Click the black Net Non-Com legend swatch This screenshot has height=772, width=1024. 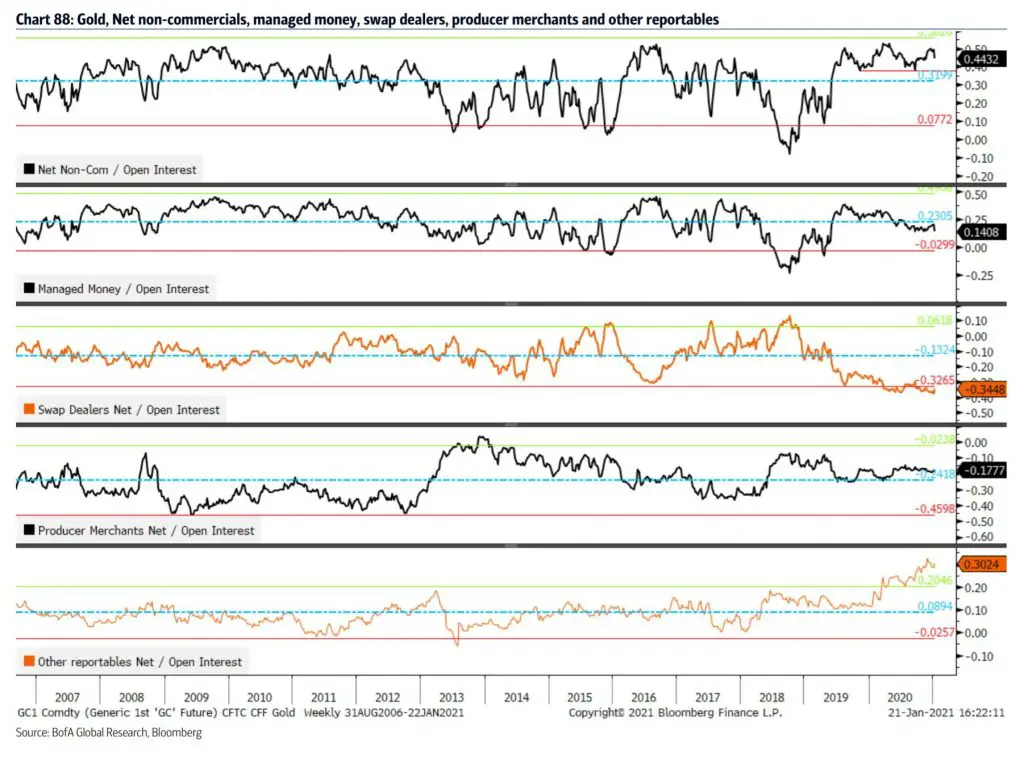[x=29, y=169]
